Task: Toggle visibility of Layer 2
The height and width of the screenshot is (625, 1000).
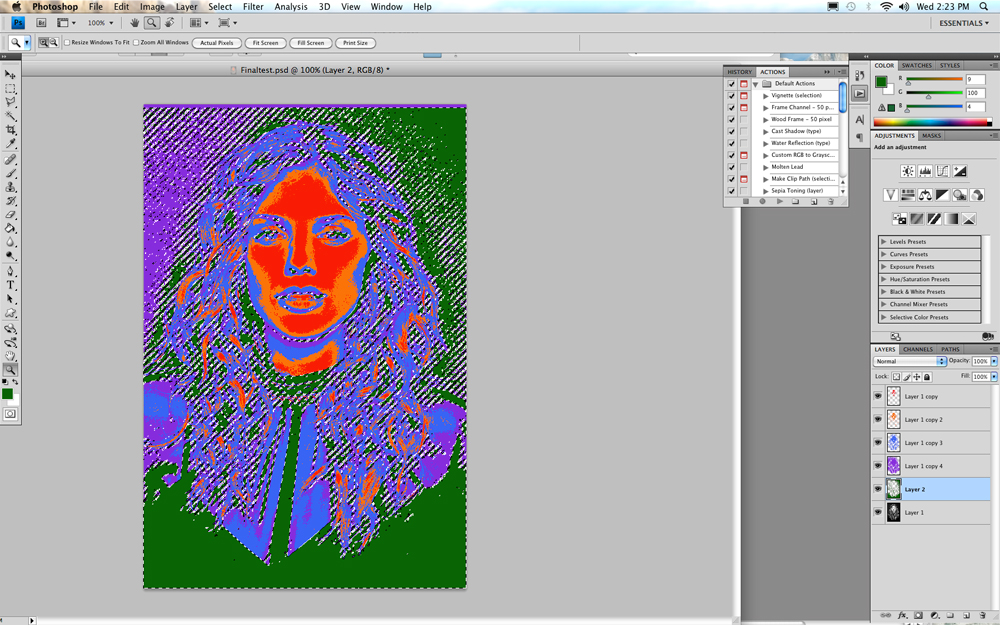Action: coord(878,489)
